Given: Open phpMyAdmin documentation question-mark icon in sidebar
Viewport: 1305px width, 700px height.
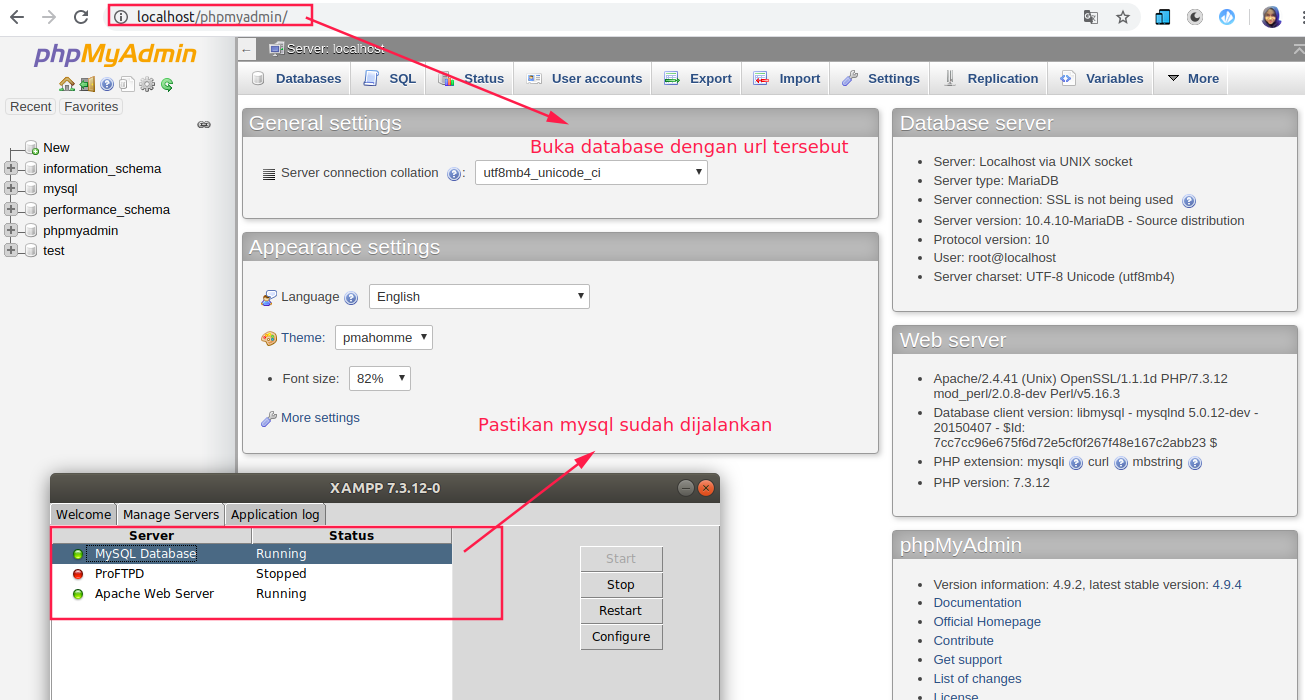Looking at the screenshot, I should pos(107,84).
